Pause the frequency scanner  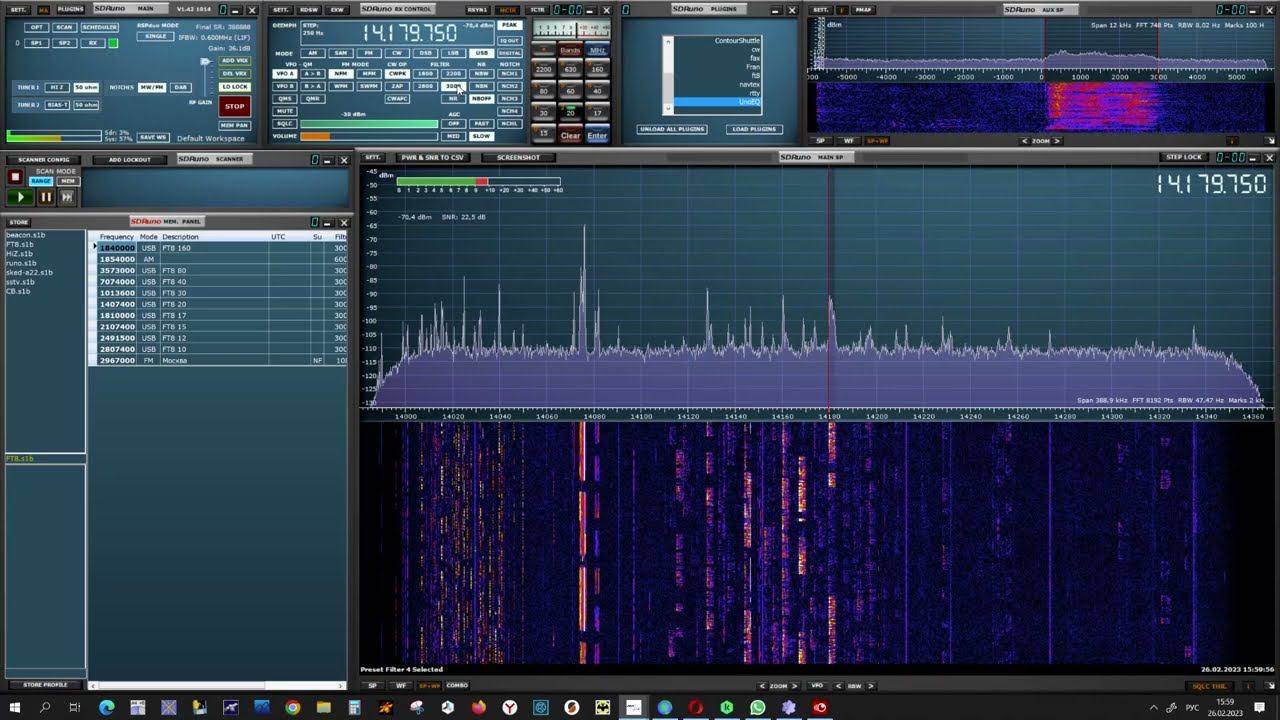coord(45,198)
